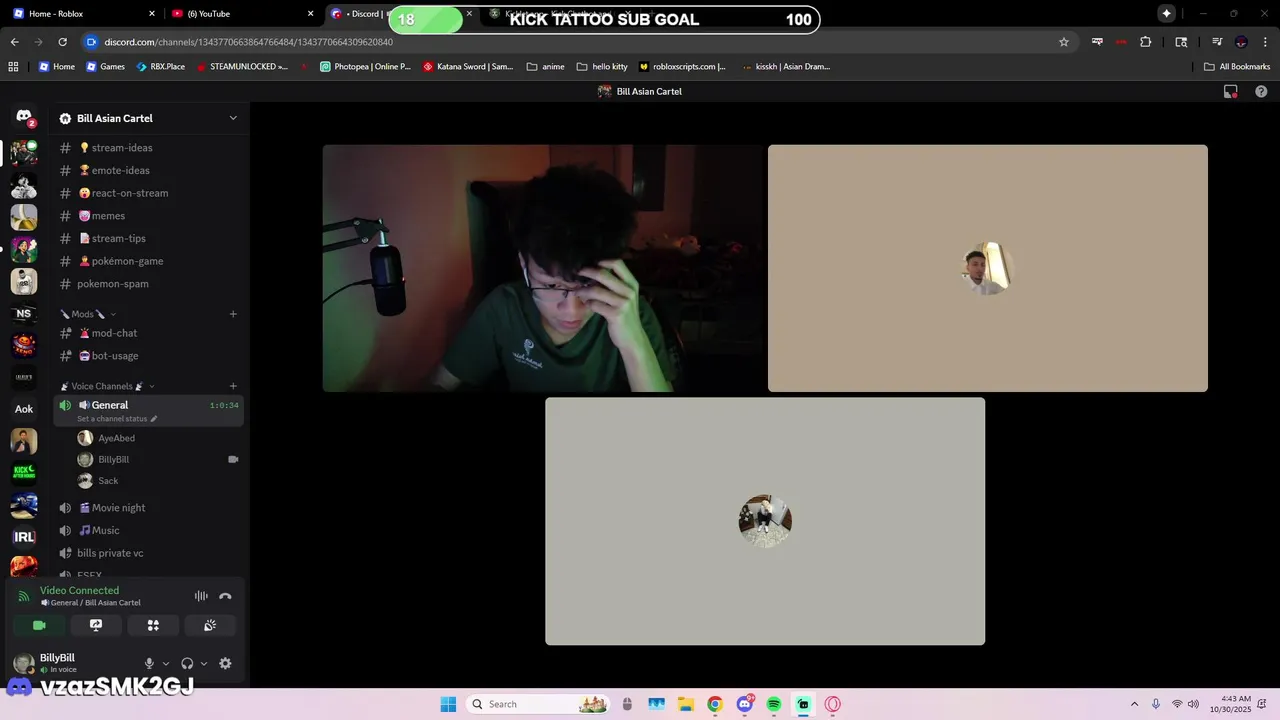This screenshot has width=1280, height=720.
Task: Join the Music voice channel
Action: click(149, 530)
